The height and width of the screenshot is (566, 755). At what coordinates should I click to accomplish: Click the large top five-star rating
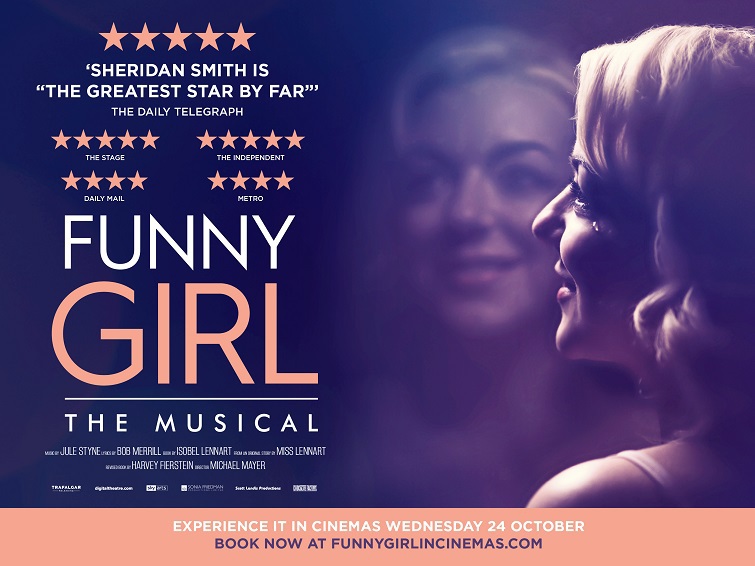(x=177, y=37)
